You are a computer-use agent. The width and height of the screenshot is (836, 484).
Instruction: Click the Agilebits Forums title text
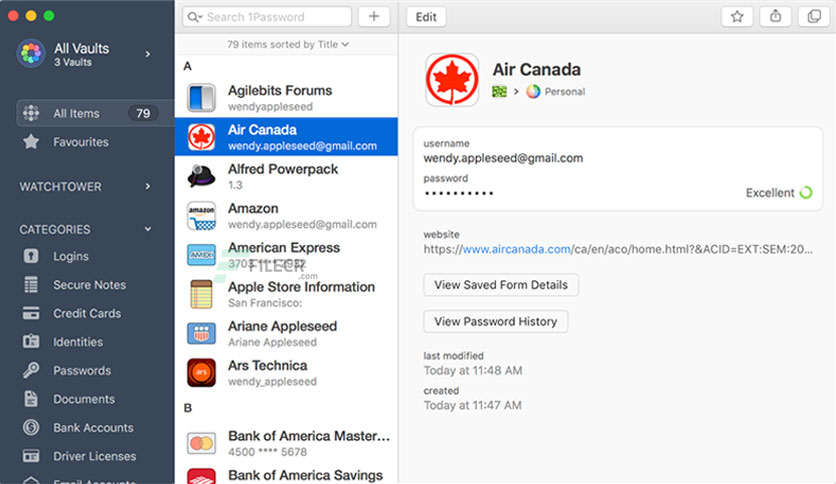(x=280, y=91)
